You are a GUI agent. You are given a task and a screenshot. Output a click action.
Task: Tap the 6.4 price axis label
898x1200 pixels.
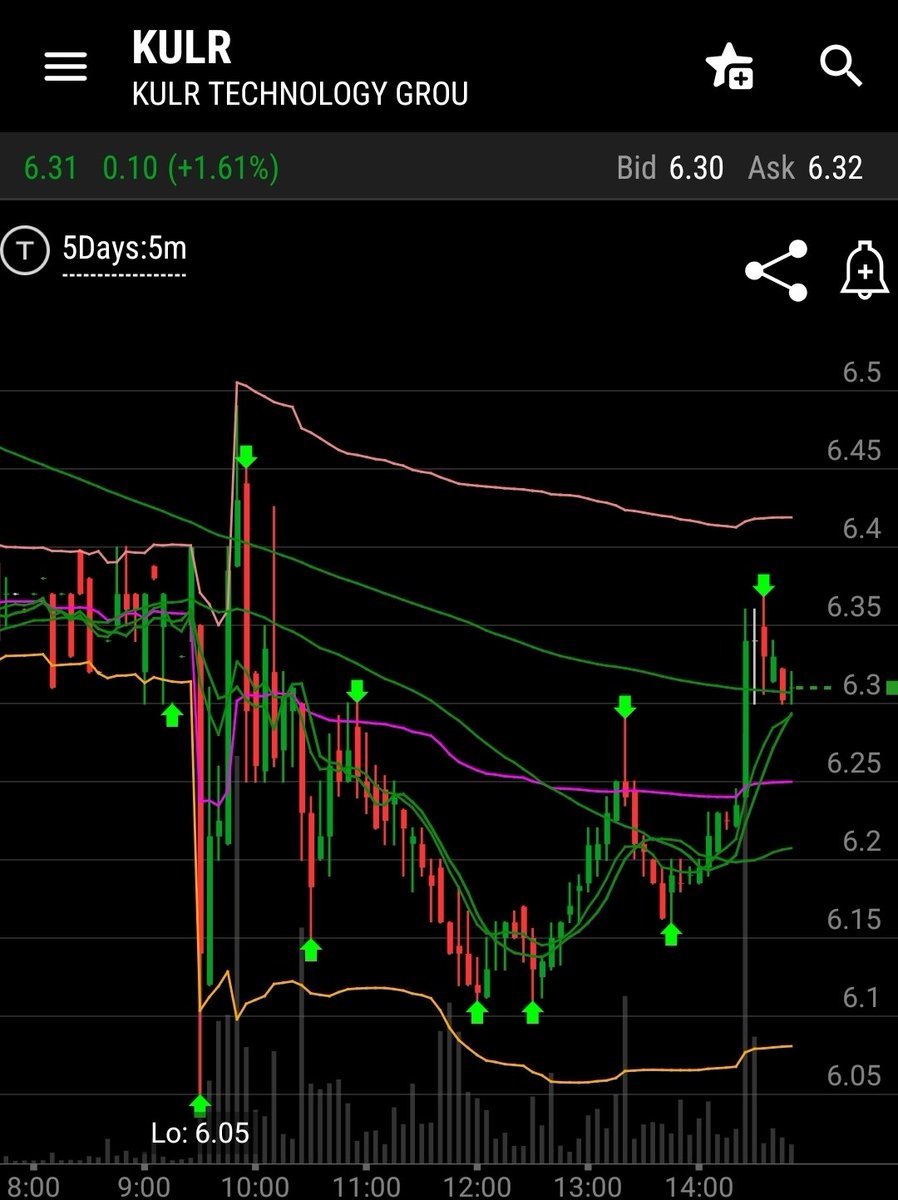[x=861, y=529]
